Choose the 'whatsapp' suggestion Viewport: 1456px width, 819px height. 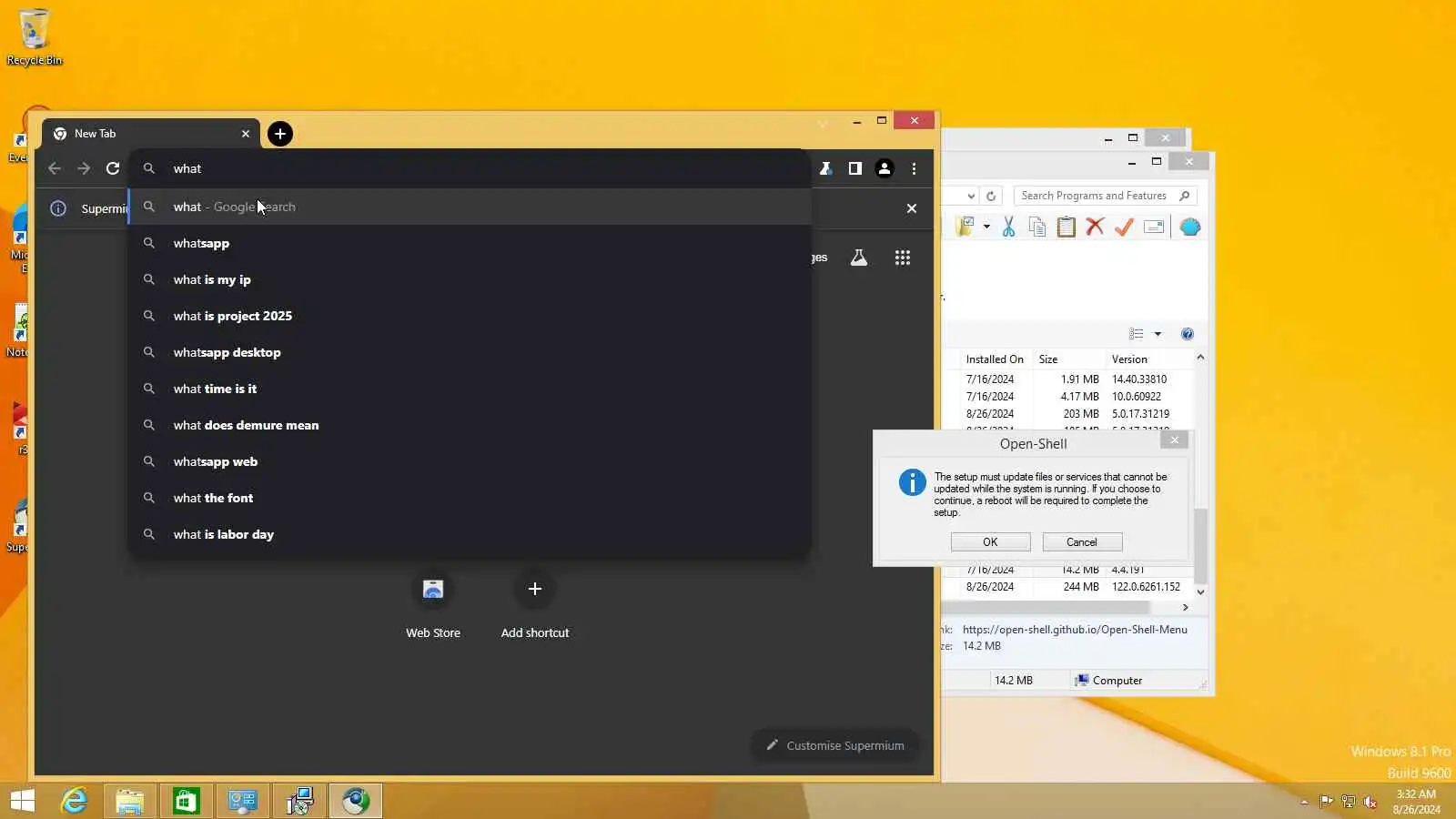[x=469, y=243]
